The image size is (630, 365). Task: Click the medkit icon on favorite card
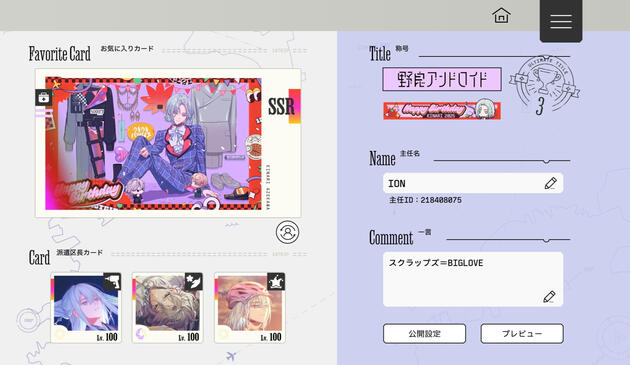click(43, 97)
